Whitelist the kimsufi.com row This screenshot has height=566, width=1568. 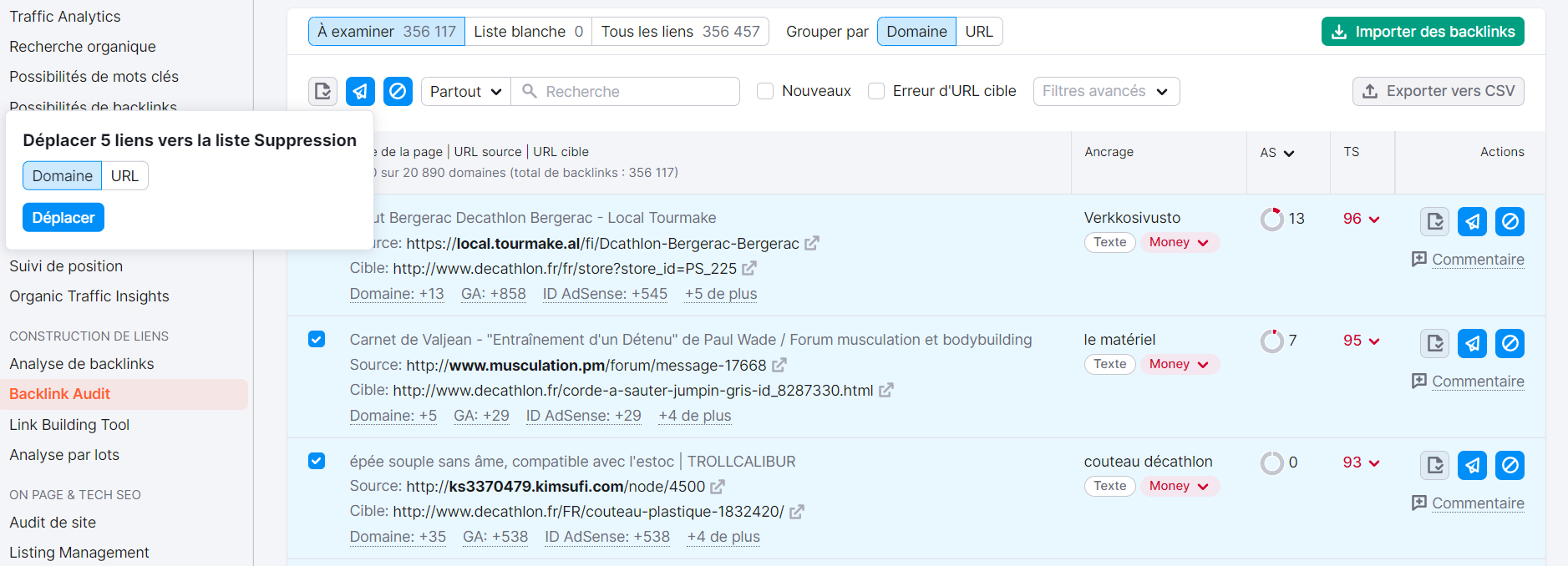click(1435, 465)
